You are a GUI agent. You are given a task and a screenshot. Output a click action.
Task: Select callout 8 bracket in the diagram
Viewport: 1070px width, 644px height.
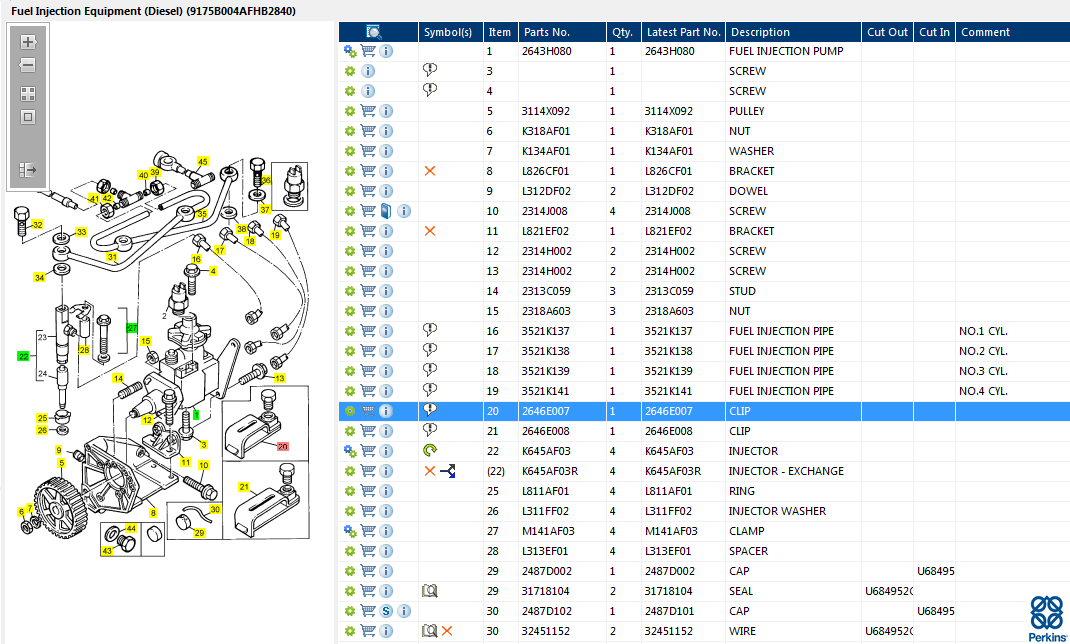click(153, 513)
